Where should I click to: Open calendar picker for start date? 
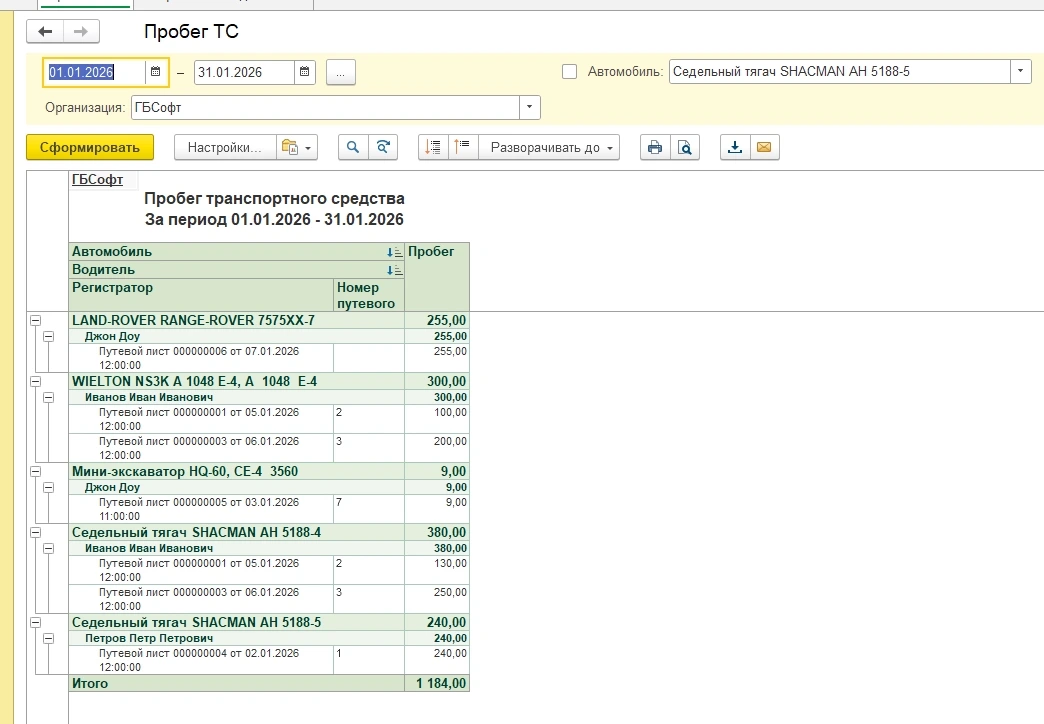(156, 72)
